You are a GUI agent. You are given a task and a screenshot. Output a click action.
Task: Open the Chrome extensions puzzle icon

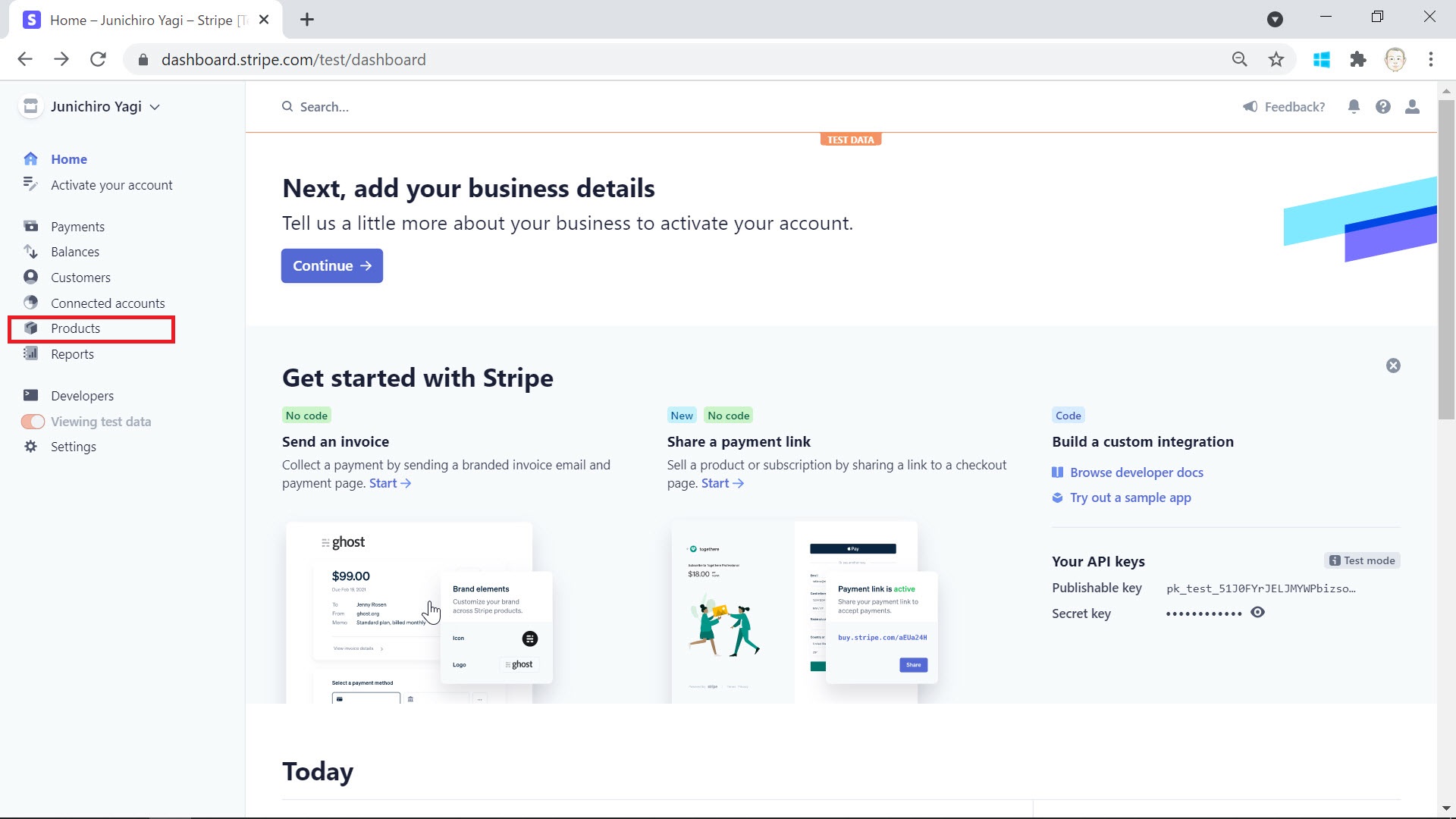pyautogui.click(x=1357, y=59)
